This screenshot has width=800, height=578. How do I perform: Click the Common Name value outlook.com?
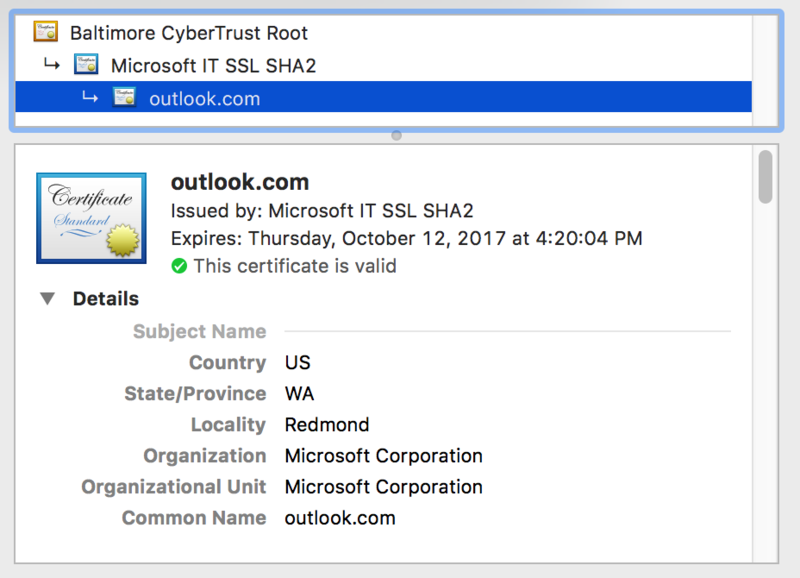click(340, 518)
